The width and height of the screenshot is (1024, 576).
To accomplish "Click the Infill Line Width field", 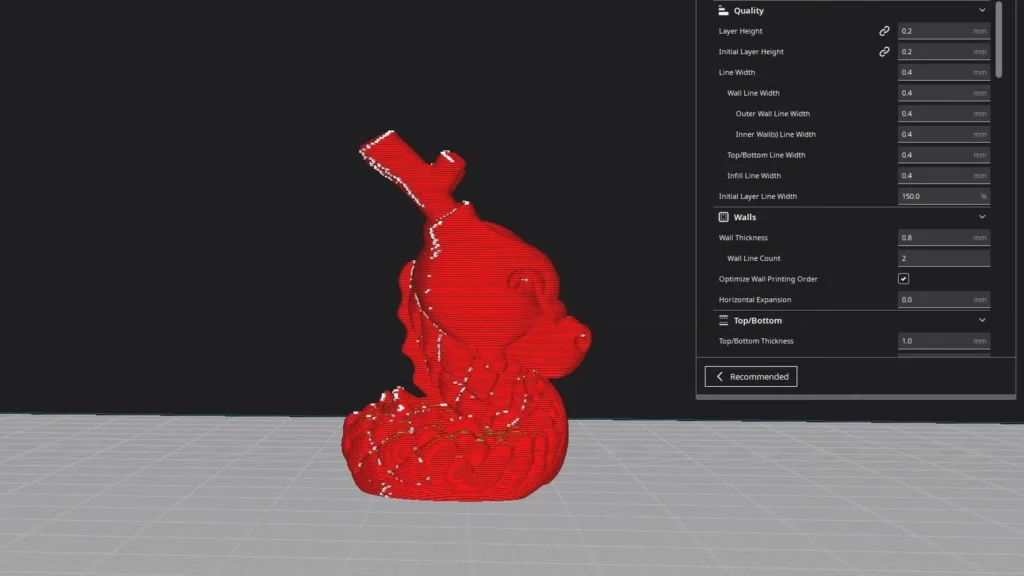I will click(944, 176).
